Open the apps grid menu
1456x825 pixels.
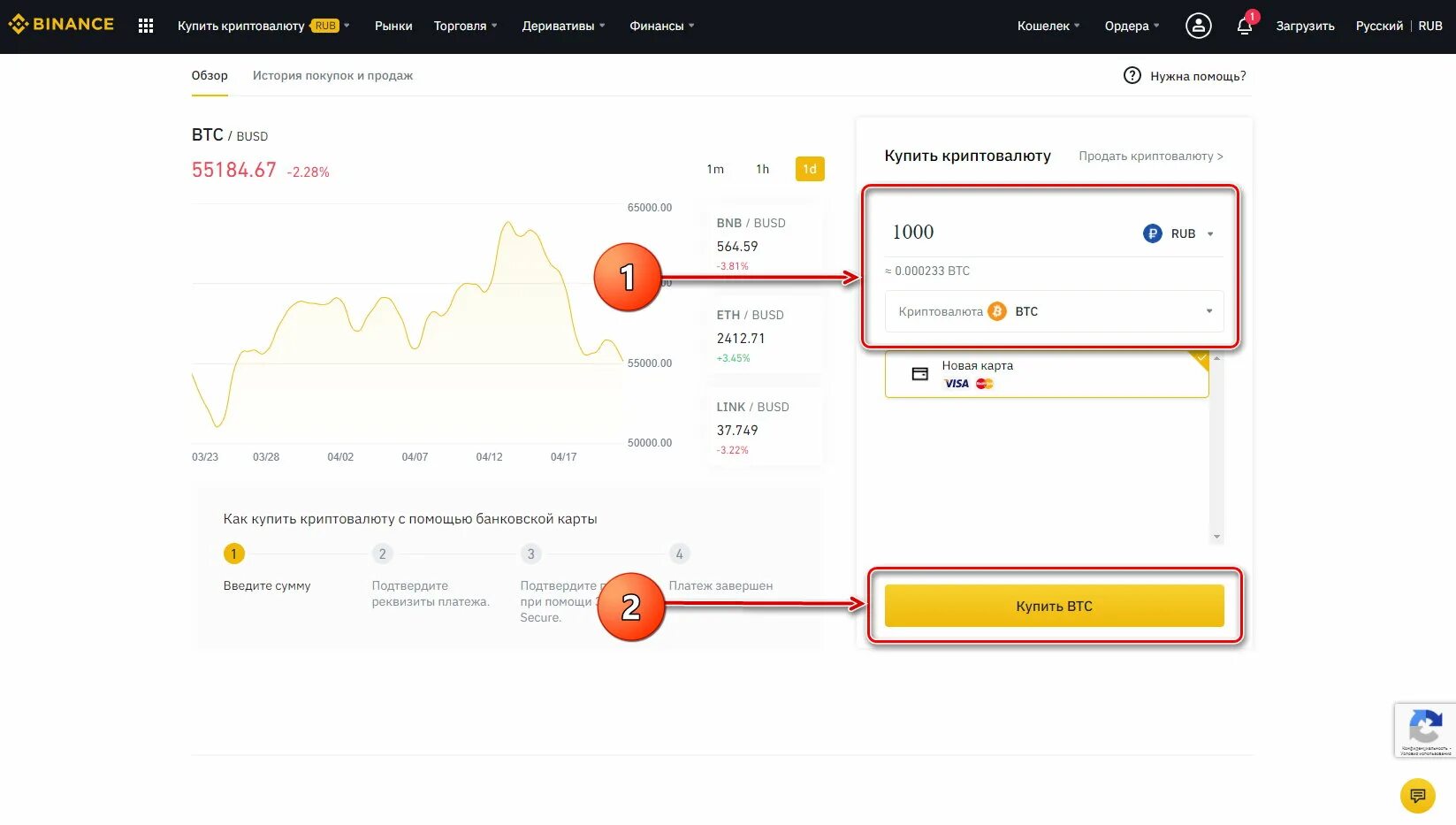click(146, 26)
